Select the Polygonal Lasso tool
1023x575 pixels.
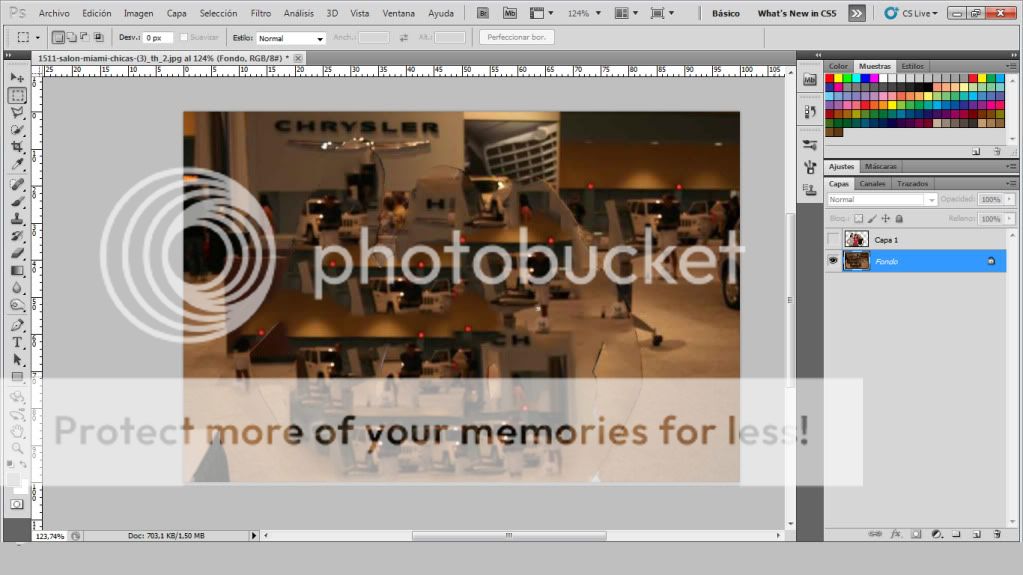[x=17, y=112]
